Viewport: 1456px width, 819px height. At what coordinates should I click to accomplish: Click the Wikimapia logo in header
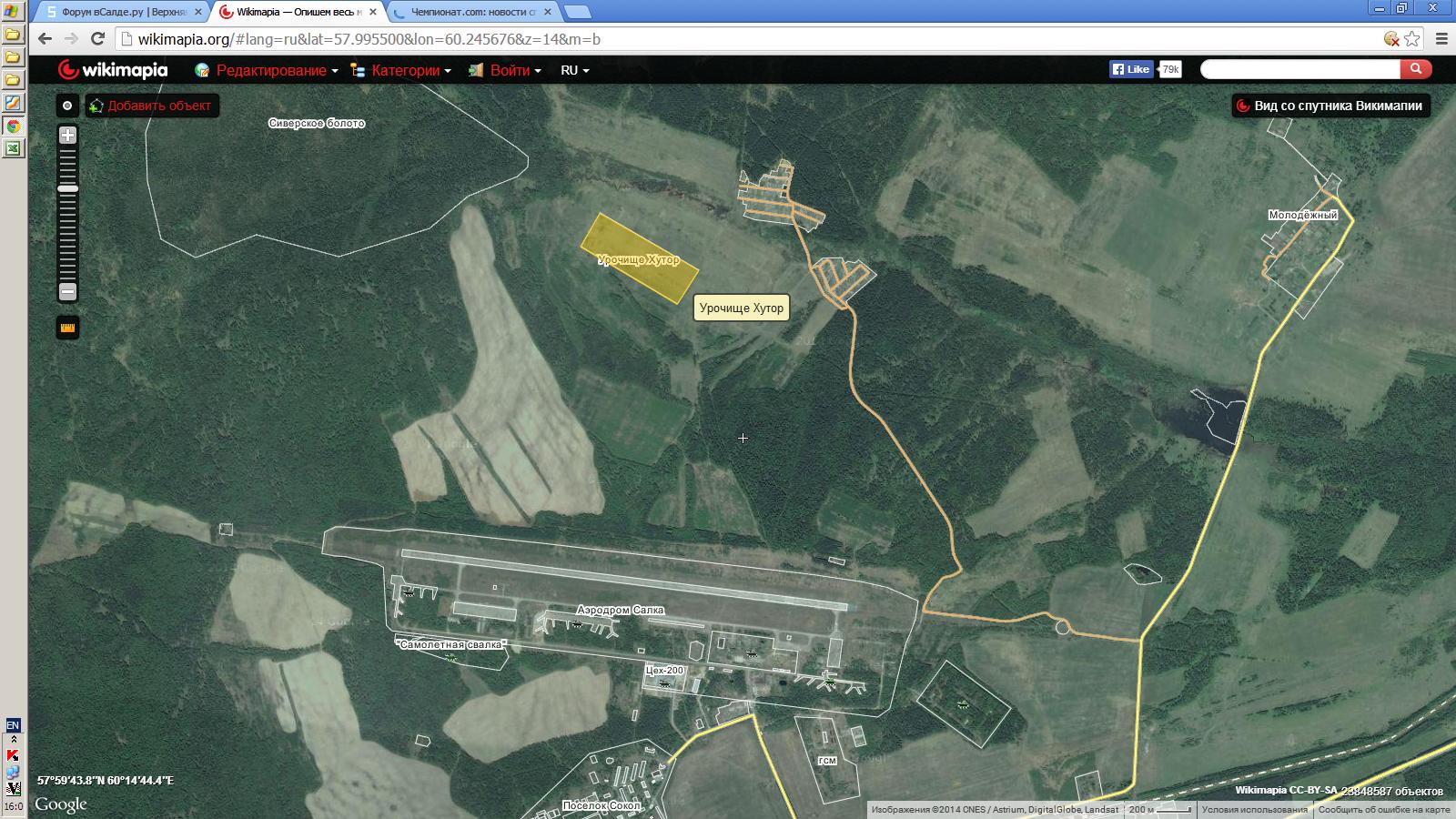[x=113, y=70]
